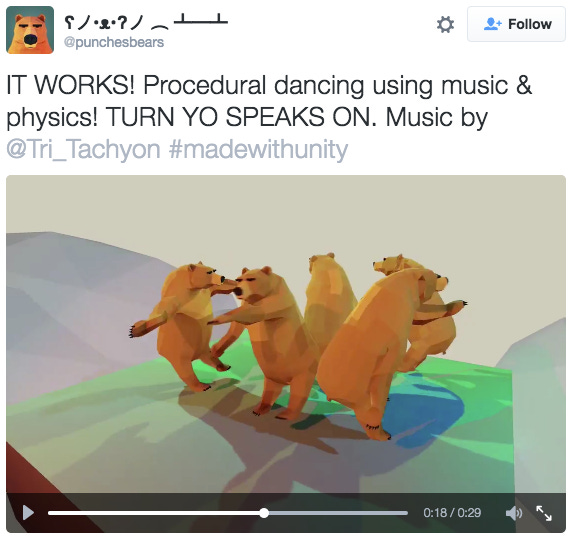This screenshot has width=571, height=537.
Task: Click the video progress bar knob
Action: coord(264,513)
